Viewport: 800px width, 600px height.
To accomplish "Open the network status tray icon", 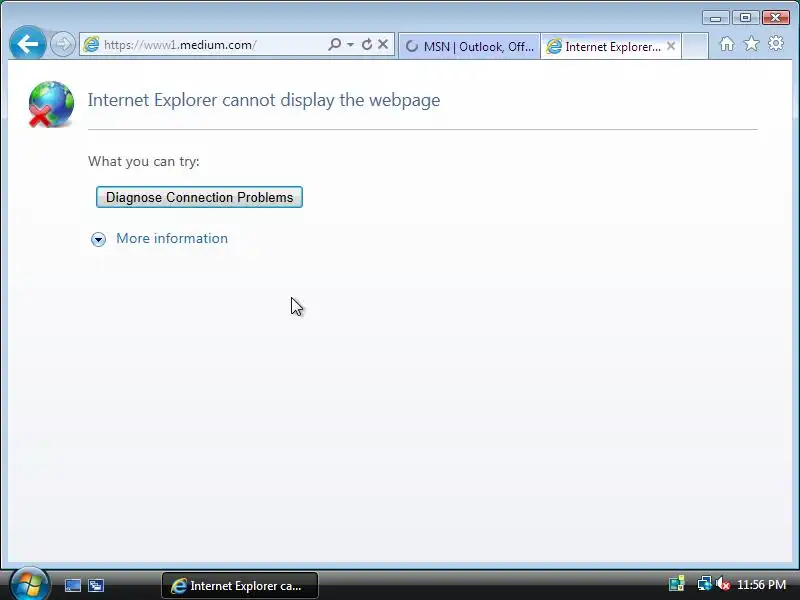I will tap(705, 584).
